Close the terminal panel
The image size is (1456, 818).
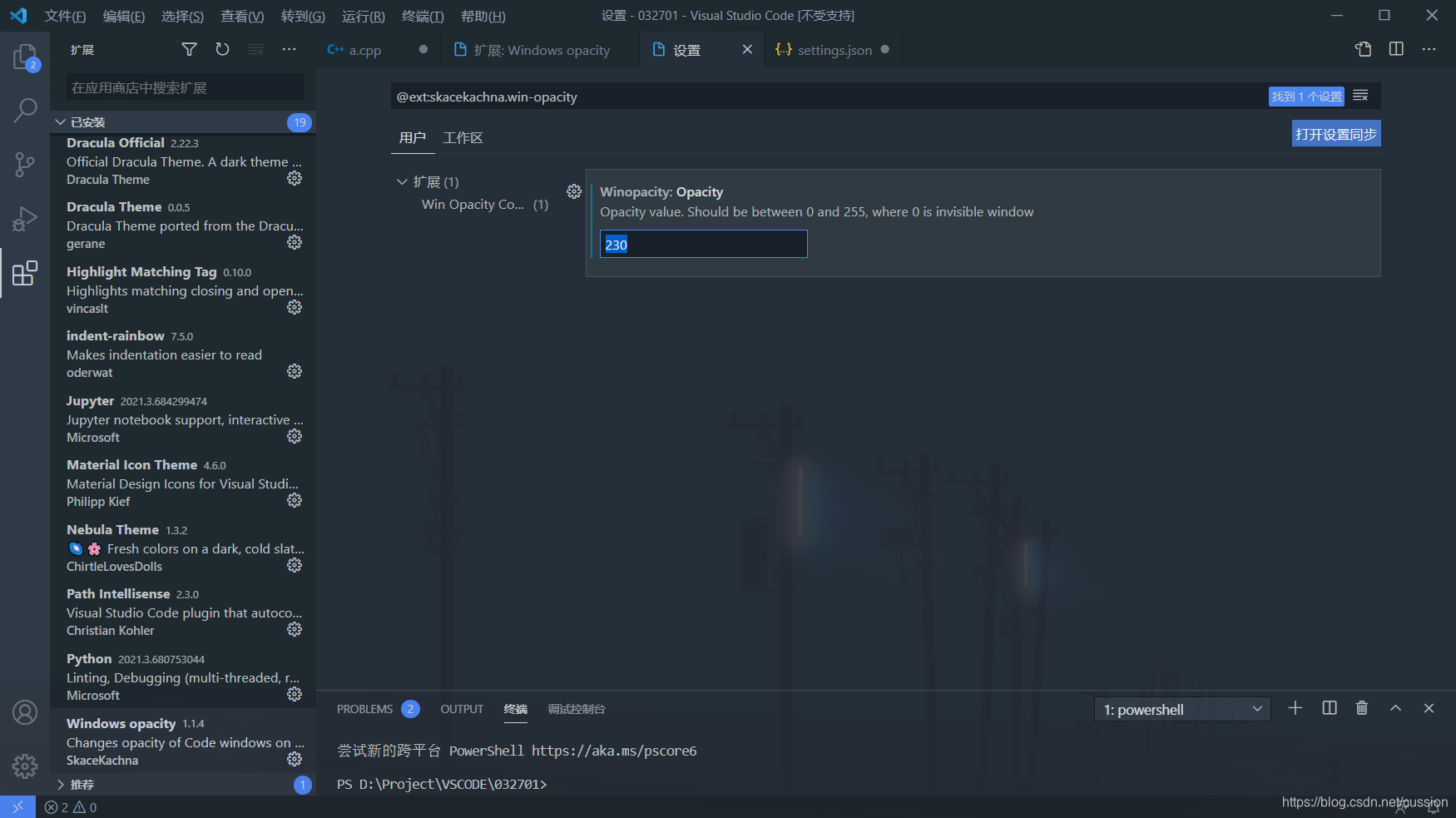tap(1429, 708)
